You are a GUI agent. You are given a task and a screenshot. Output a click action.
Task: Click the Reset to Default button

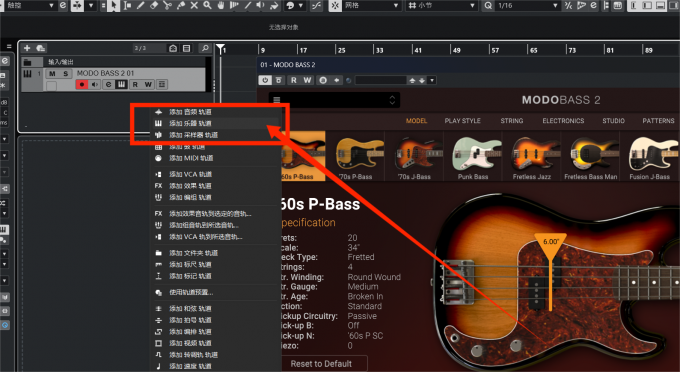click(321, 364)
